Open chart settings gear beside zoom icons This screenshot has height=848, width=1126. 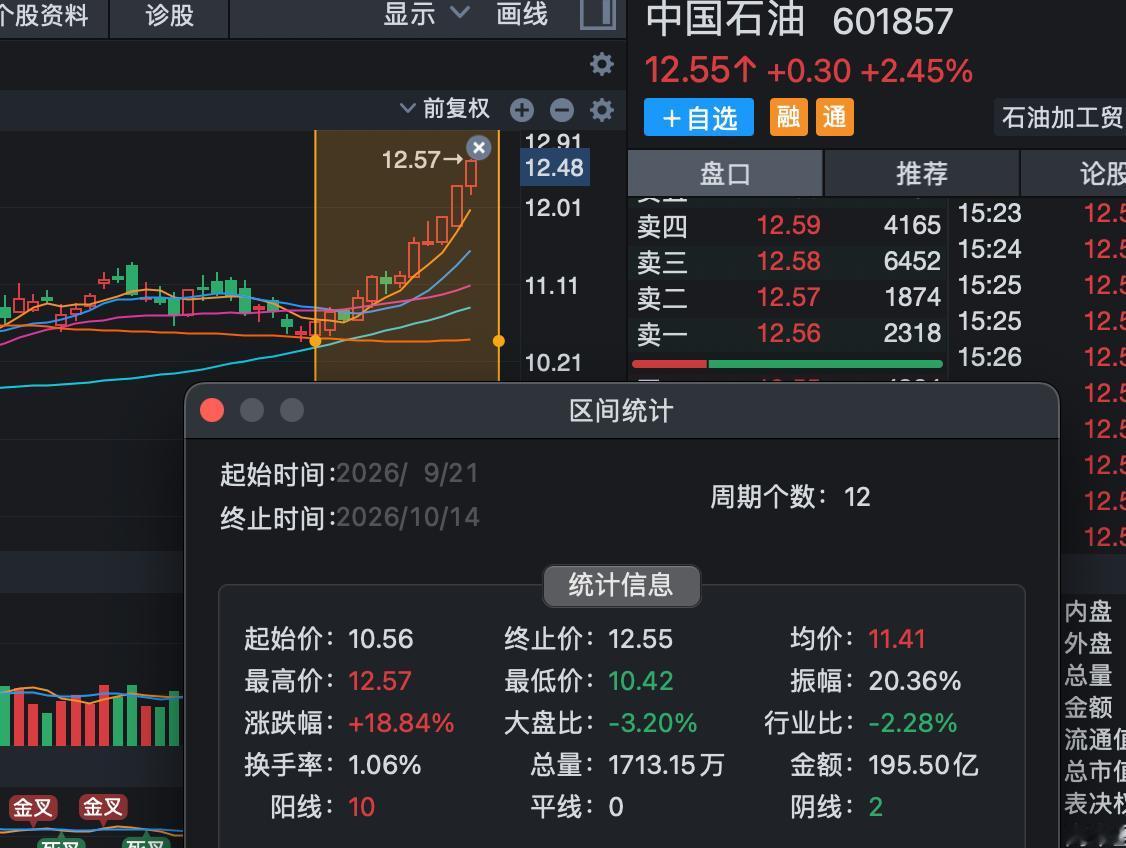tap(602, 111)
